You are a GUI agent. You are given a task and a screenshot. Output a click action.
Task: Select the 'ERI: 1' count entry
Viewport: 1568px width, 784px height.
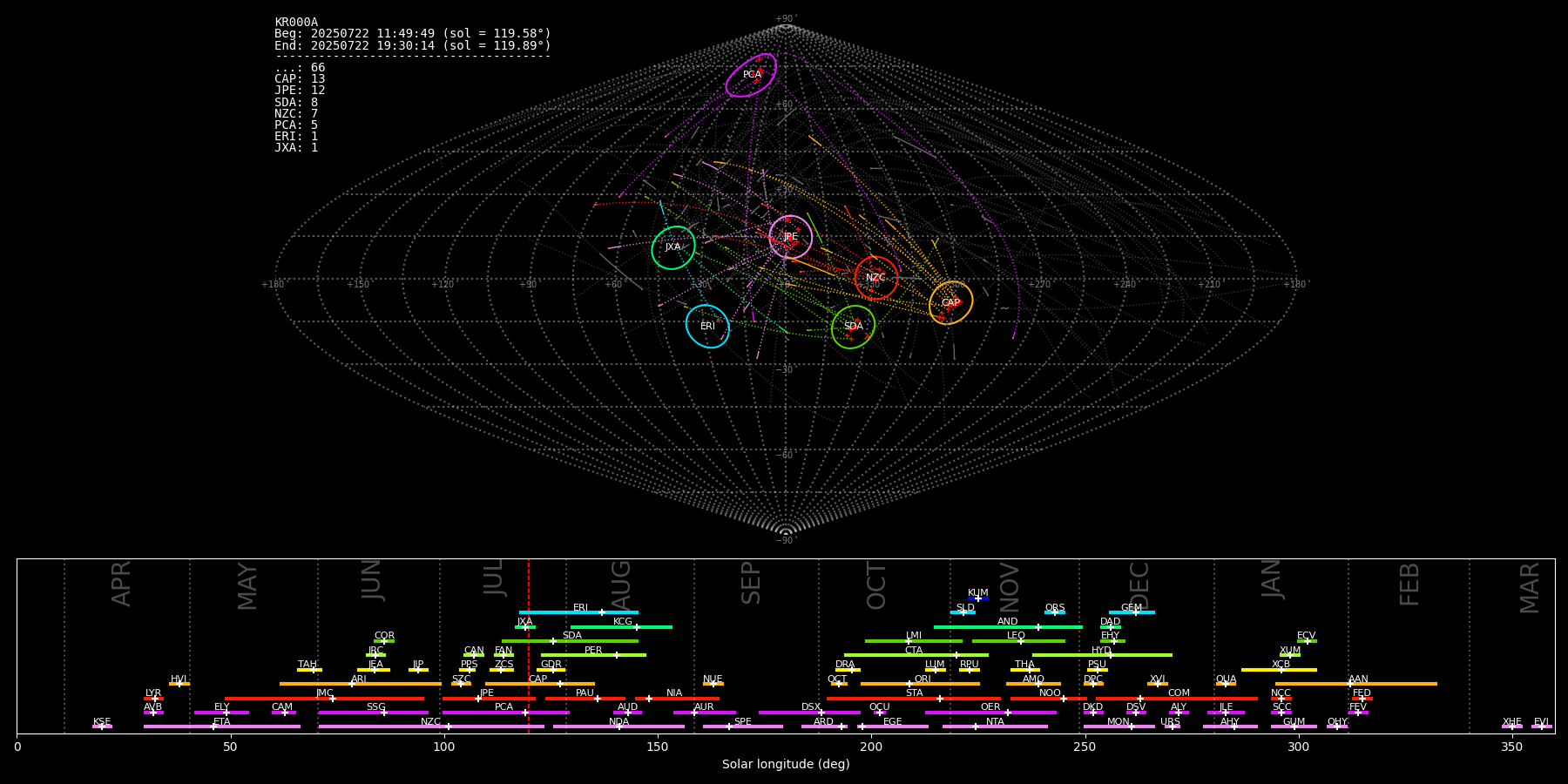point(296,136)
